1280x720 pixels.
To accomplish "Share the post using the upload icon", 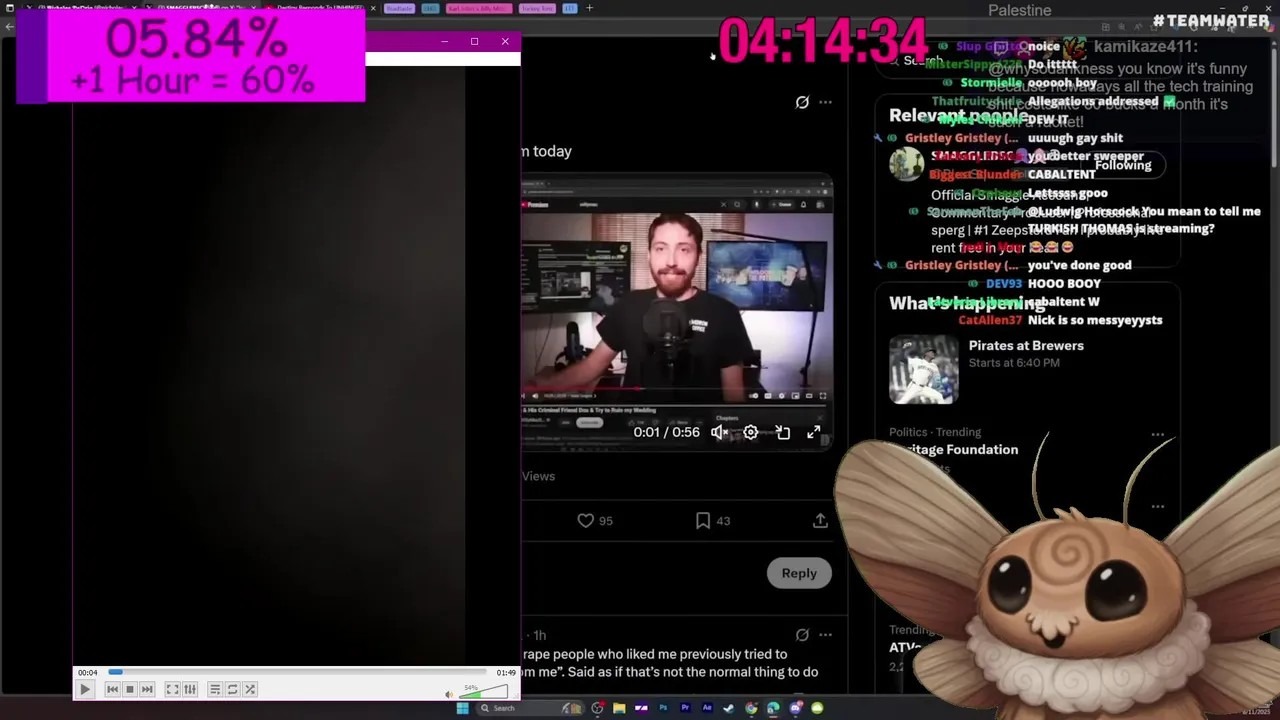I will pos(820,520).
